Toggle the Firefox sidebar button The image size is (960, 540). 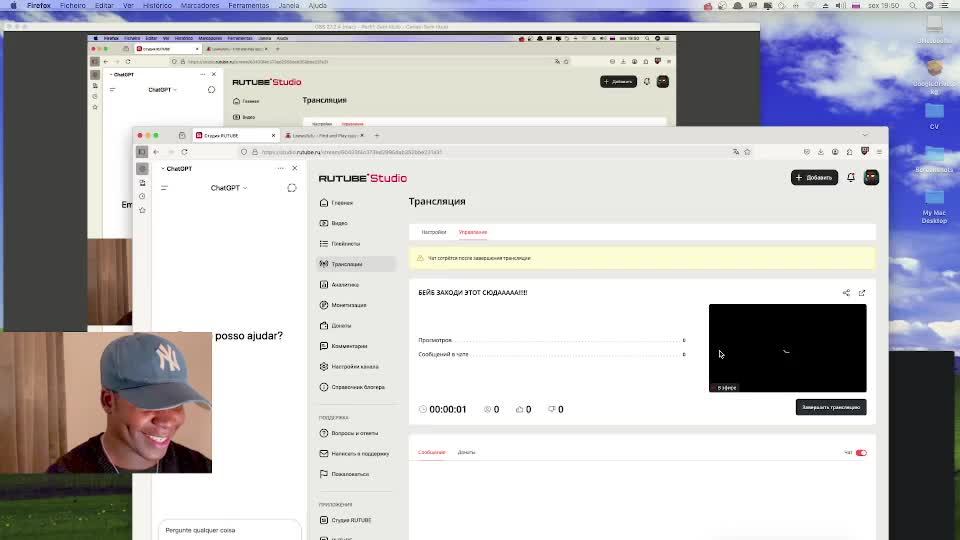point(142,152)
